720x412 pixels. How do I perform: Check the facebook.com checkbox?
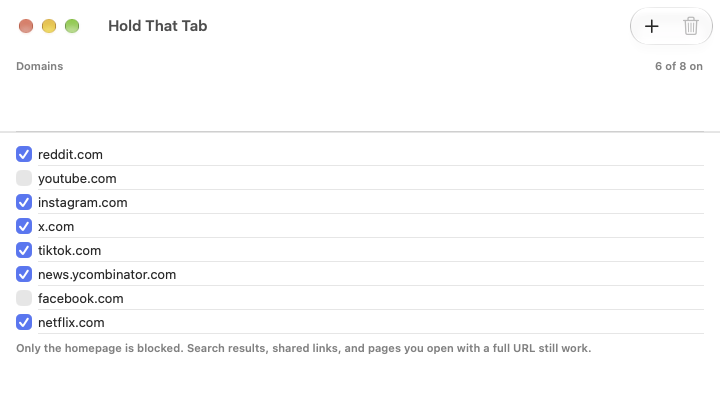[24, 298]
